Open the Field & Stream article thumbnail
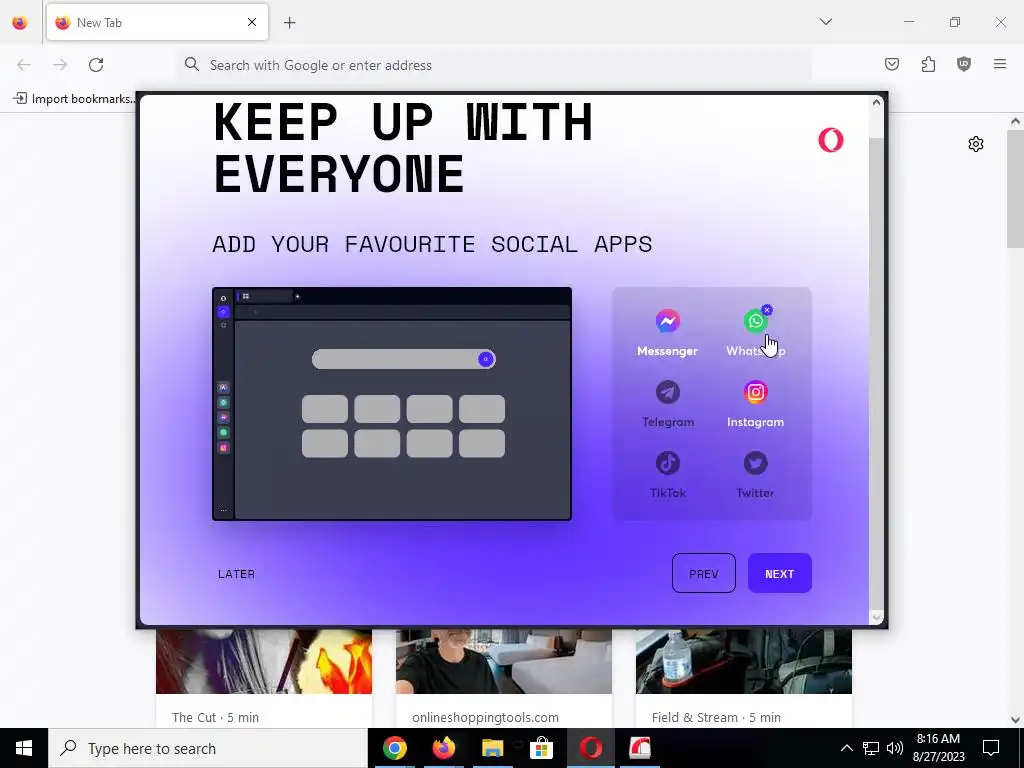This screenshot has height=768, width=1024. [x=744, y=661]
